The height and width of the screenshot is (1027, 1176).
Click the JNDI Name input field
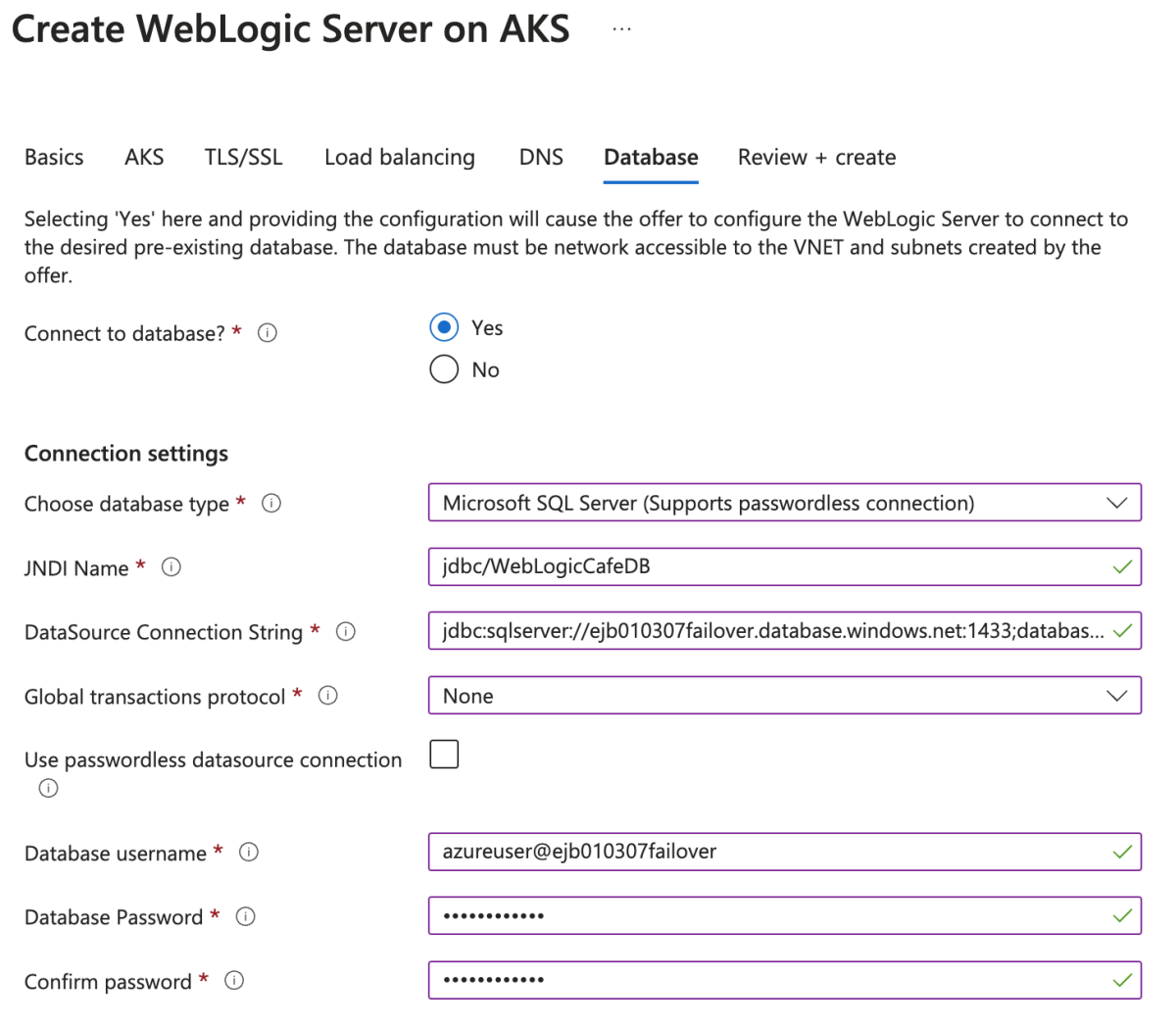(x=764, y=567)
